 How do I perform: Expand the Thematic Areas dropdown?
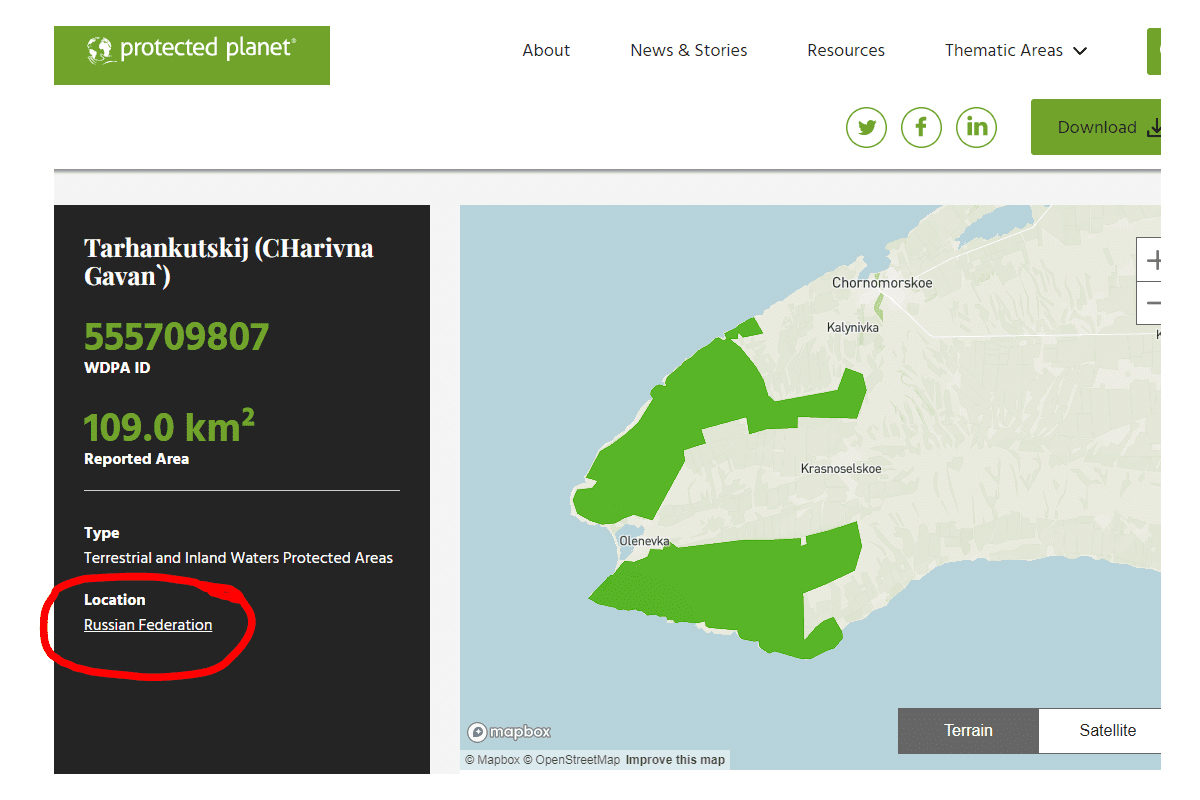(x=1015, y=50)
